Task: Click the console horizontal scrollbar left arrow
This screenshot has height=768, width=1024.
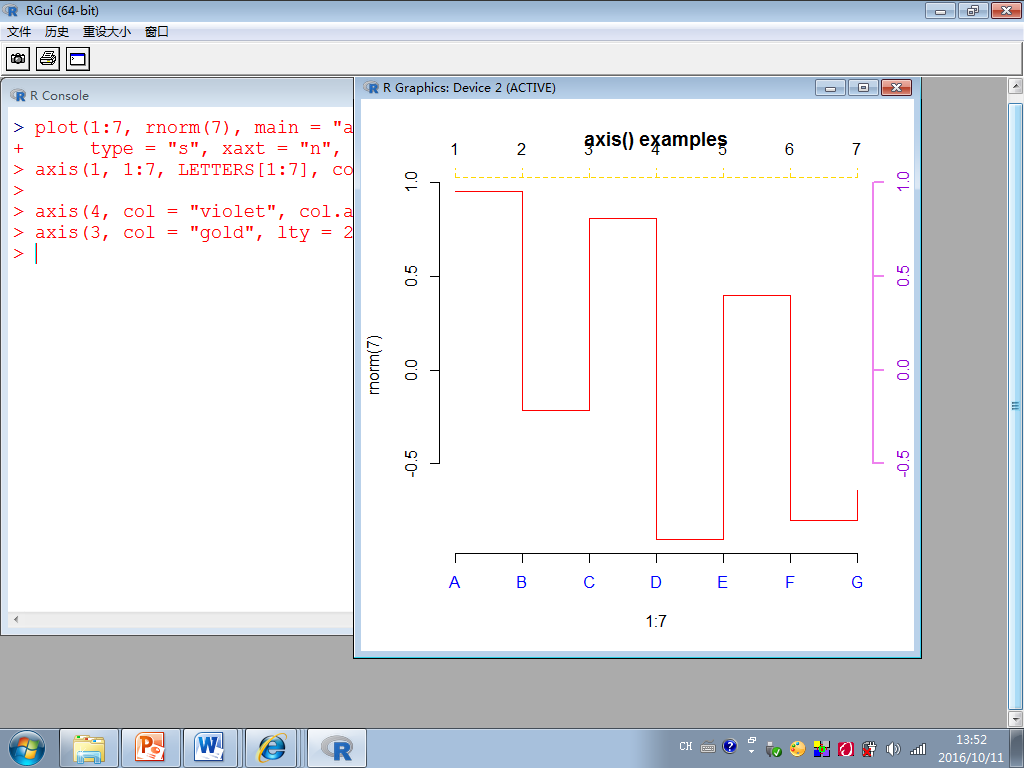Action: 16,619
